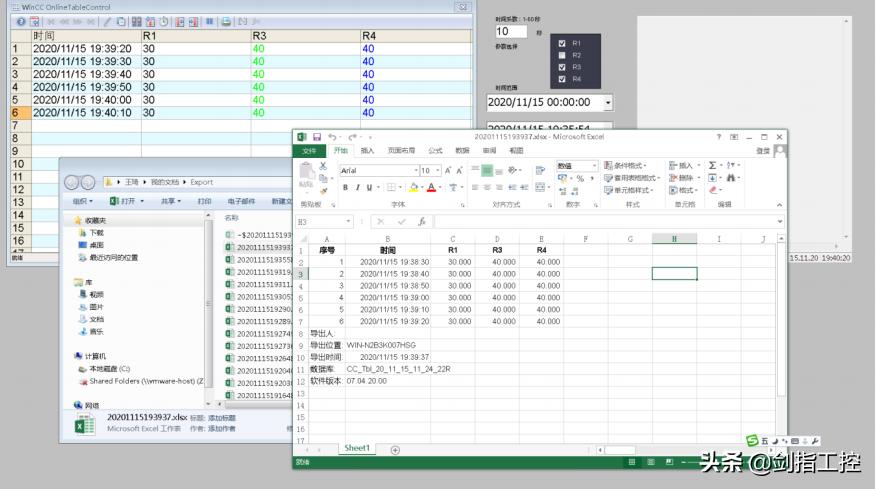Open fill color dropdown arrow in Excel
Viewport: 876px width, 489px height.
pos(422,187)
